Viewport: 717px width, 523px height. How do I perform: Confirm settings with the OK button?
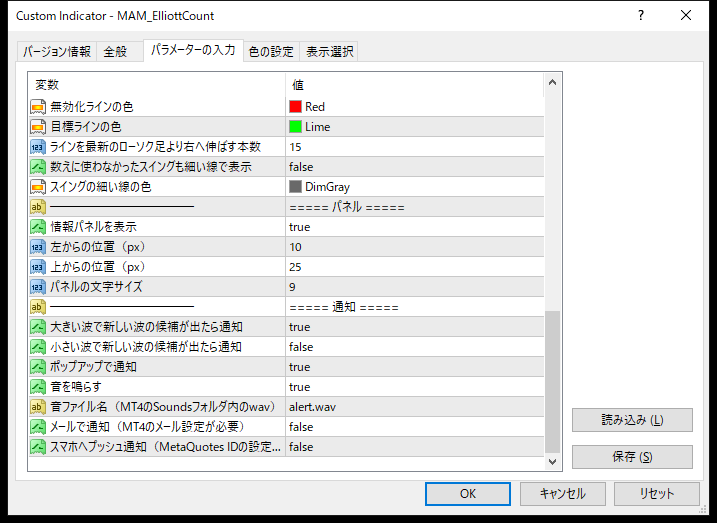(x=468, y=494)
